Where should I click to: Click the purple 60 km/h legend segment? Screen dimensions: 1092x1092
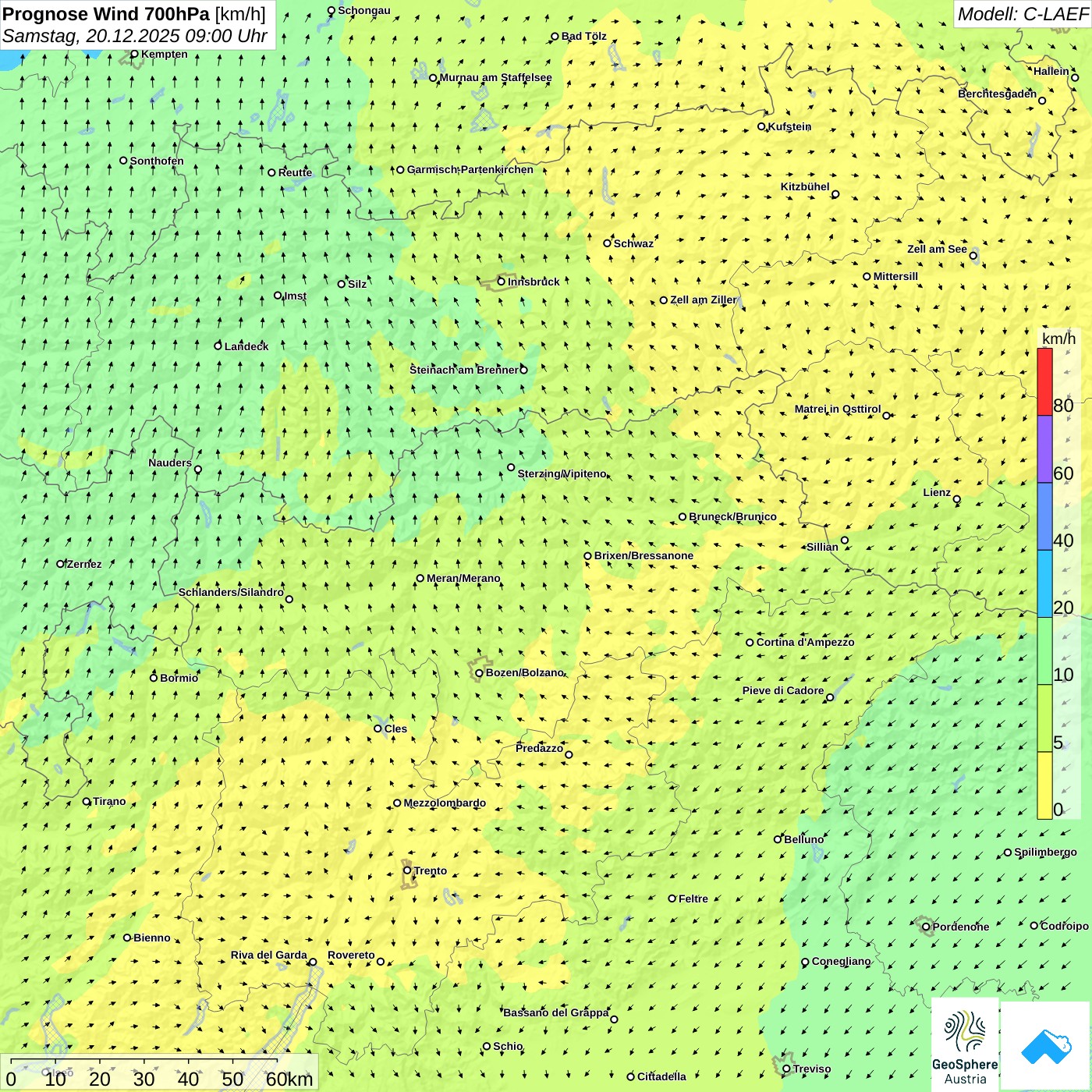1044,449
